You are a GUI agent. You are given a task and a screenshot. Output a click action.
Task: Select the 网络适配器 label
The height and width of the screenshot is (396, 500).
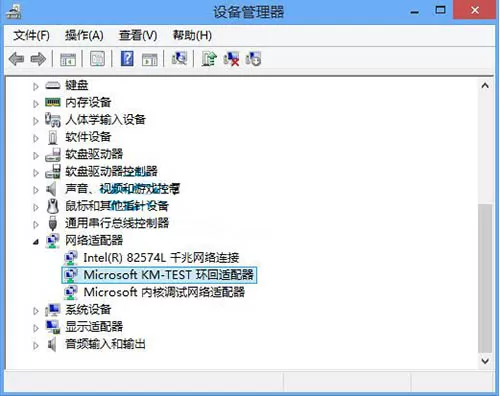click(94, 240)
